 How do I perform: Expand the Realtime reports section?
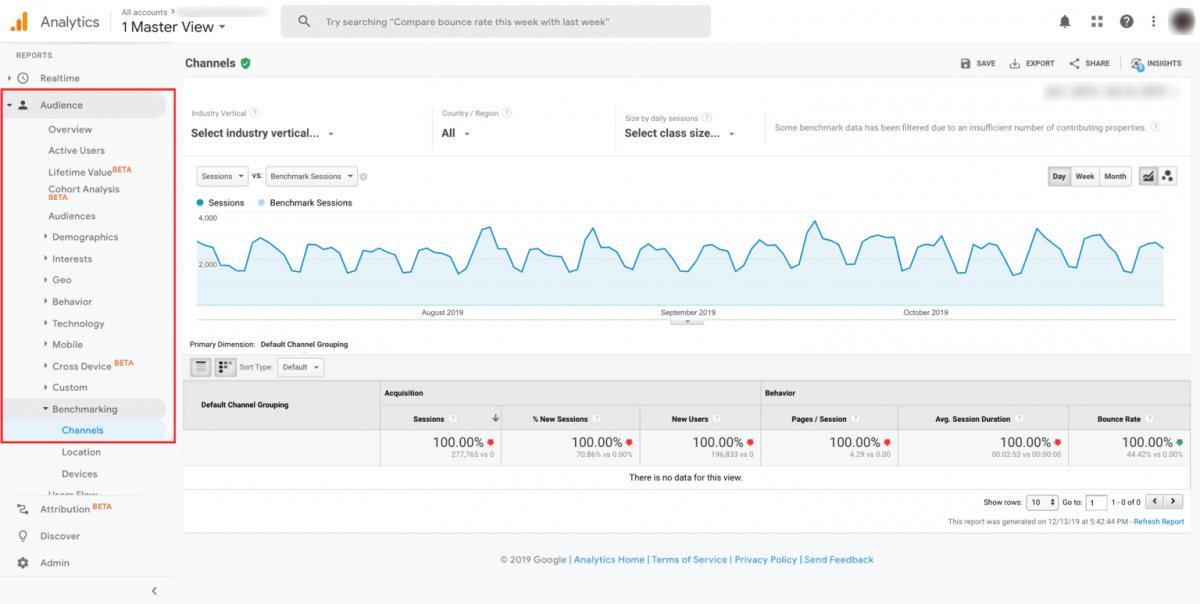(x=10, y=78)
